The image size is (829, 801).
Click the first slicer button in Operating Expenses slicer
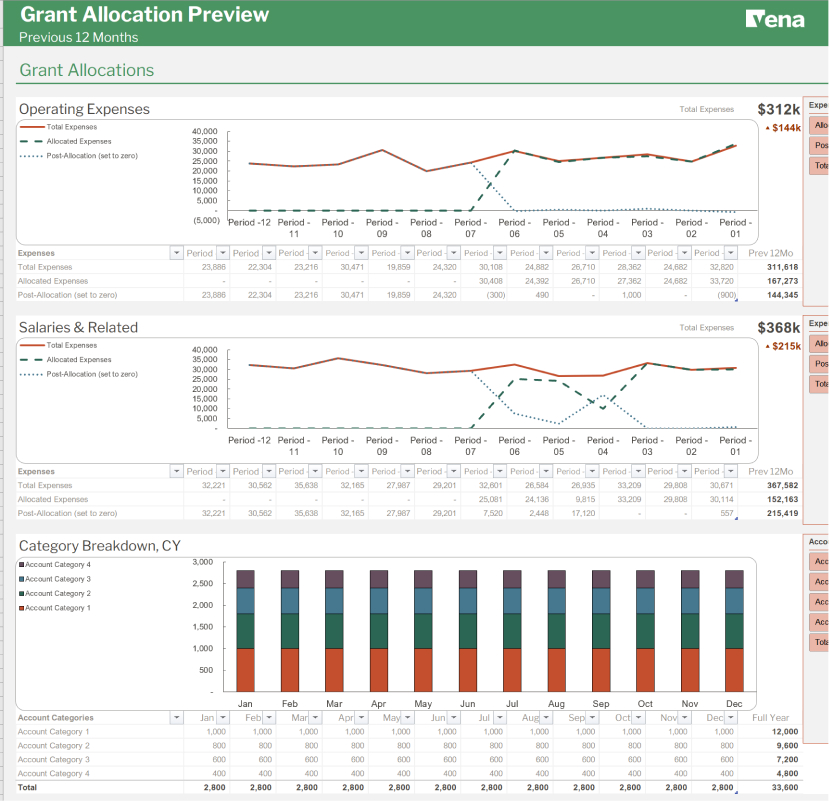[819, 125]
